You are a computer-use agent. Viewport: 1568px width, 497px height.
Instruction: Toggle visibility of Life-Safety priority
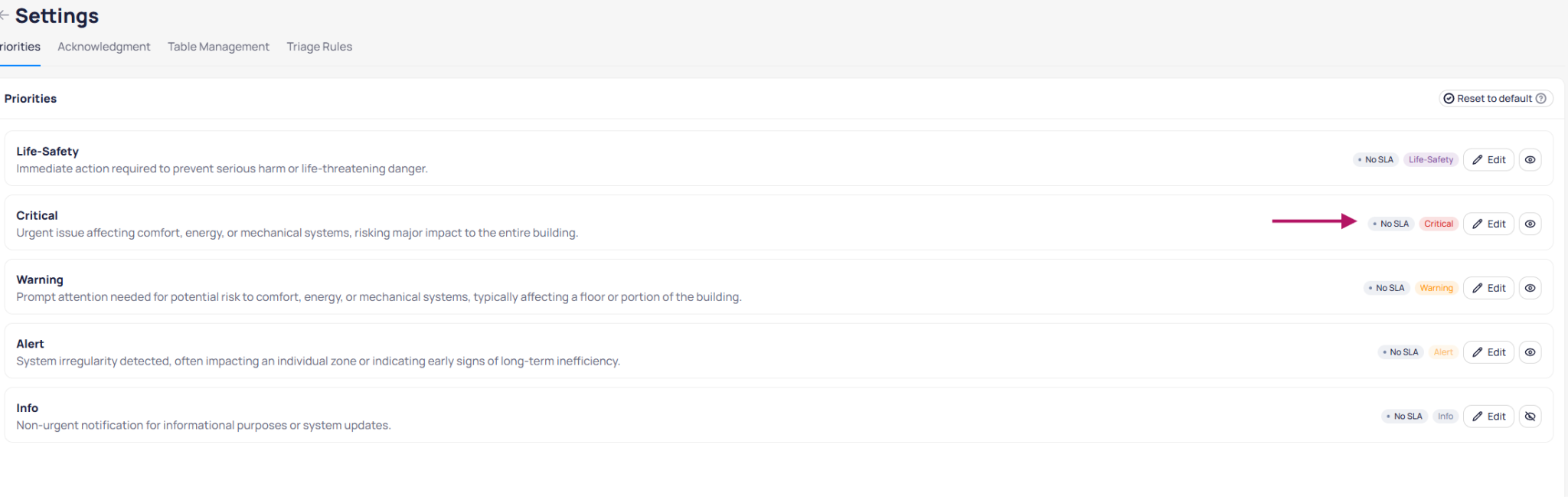pyautogui.click(x=1530, y=160)
